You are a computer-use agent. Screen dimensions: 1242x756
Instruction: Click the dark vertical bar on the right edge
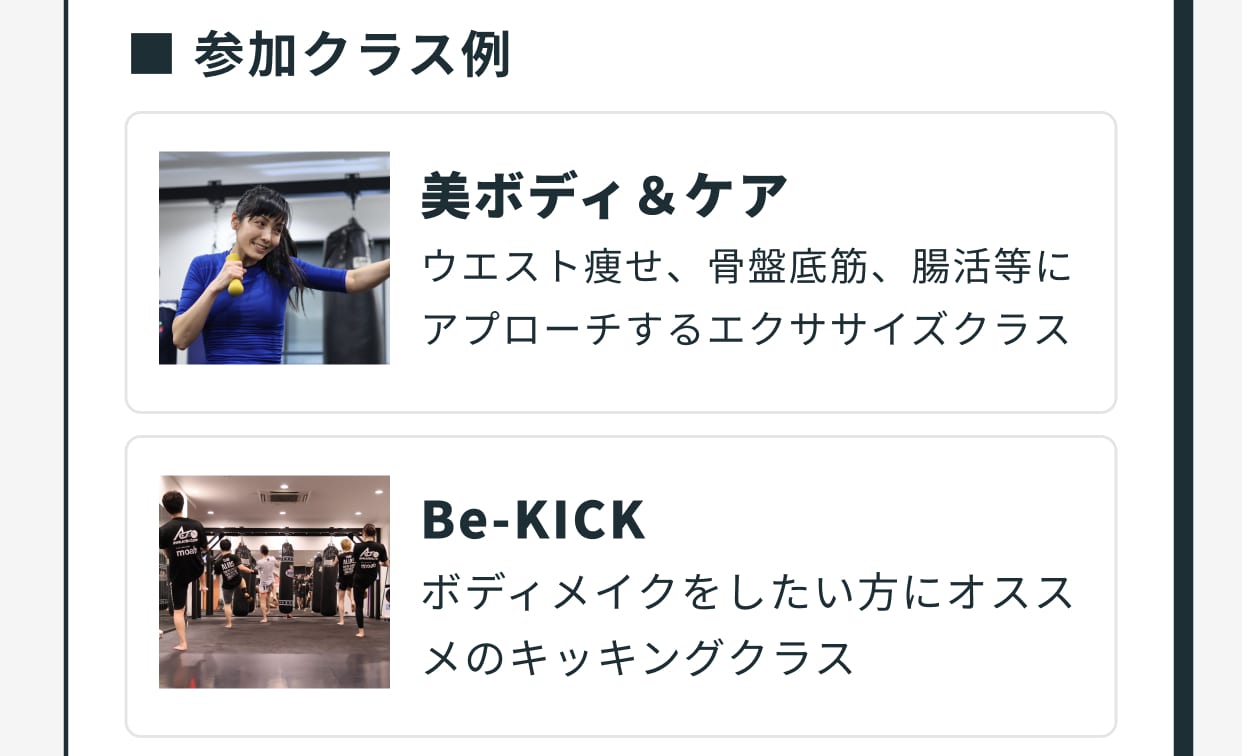pos(1183,378)
